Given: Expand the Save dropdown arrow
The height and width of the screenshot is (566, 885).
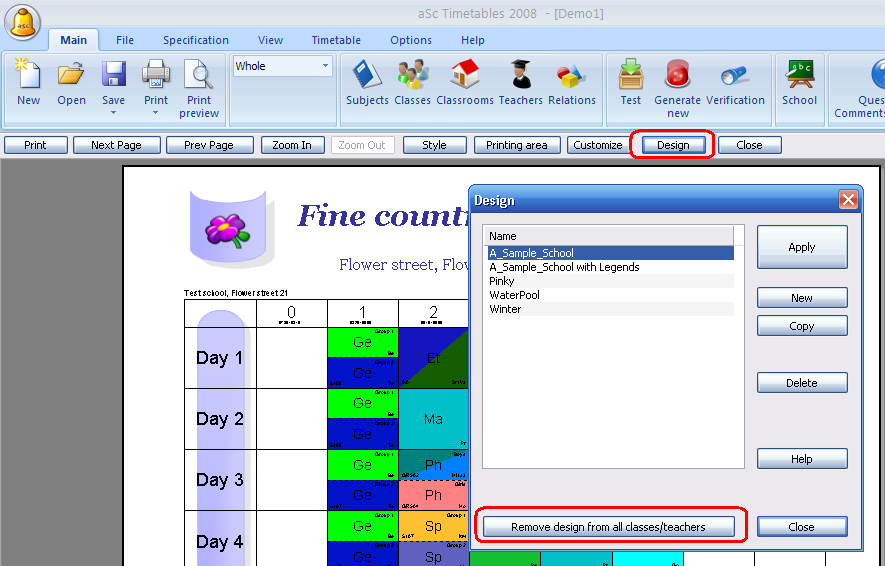Looking at the screenshot, I should [x=113, y=113].
